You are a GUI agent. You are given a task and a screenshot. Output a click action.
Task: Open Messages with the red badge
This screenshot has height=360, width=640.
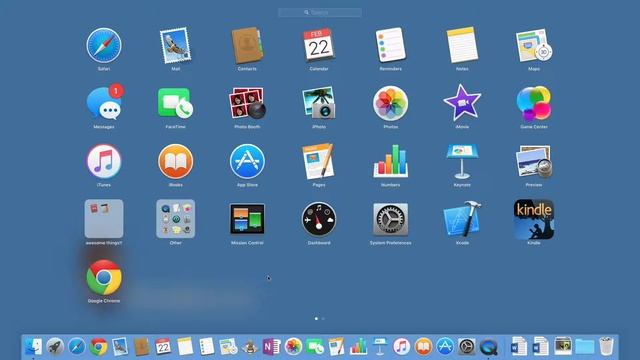pyautogui.click(x=104, y=103)
